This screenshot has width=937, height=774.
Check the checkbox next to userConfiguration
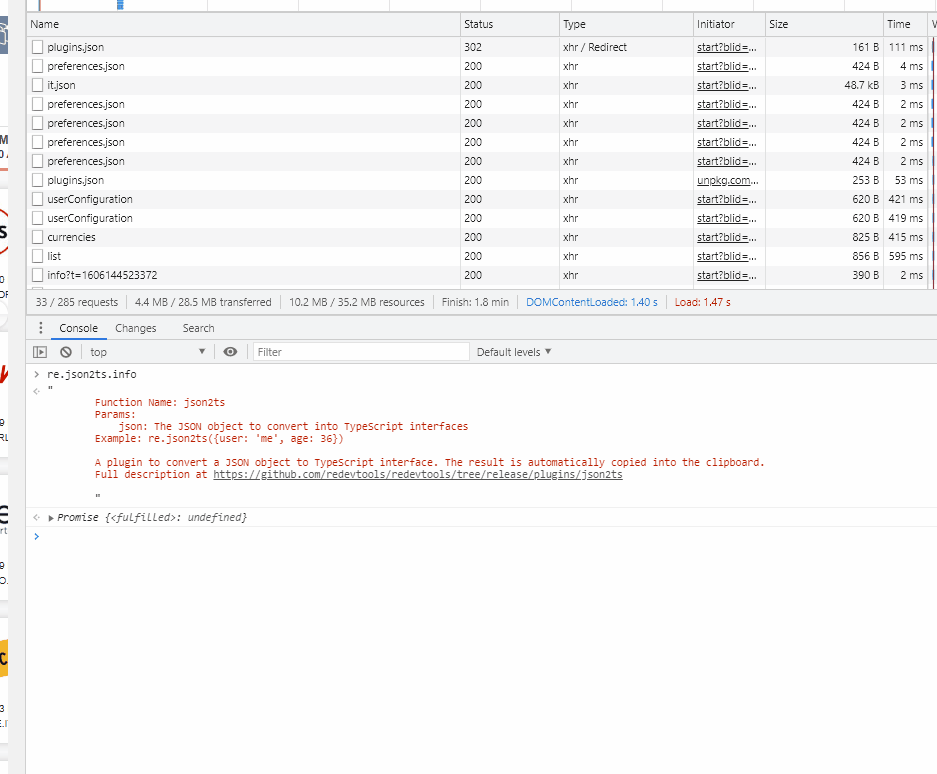37,199
